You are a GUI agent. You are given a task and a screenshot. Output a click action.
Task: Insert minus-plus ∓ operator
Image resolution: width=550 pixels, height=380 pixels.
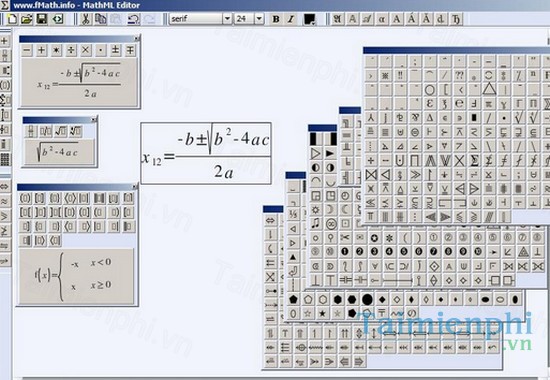[x=130, y=51]
